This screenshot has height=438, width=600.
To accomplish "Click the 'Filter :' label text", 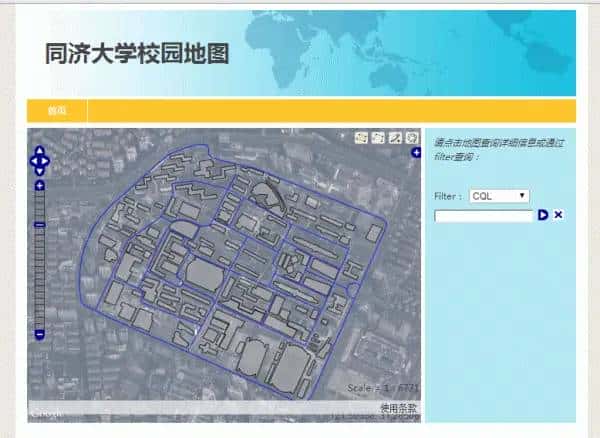I will [448, 196].
